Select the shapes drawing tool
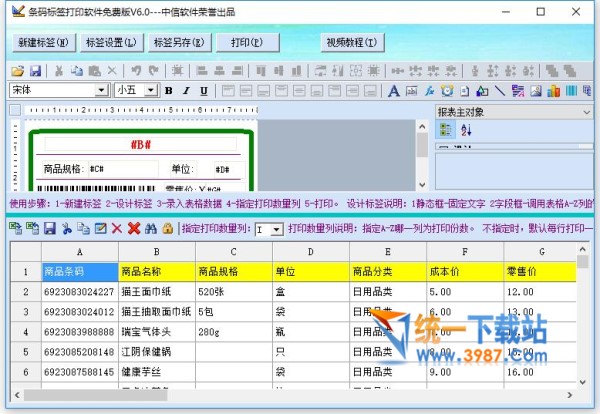 482,91
